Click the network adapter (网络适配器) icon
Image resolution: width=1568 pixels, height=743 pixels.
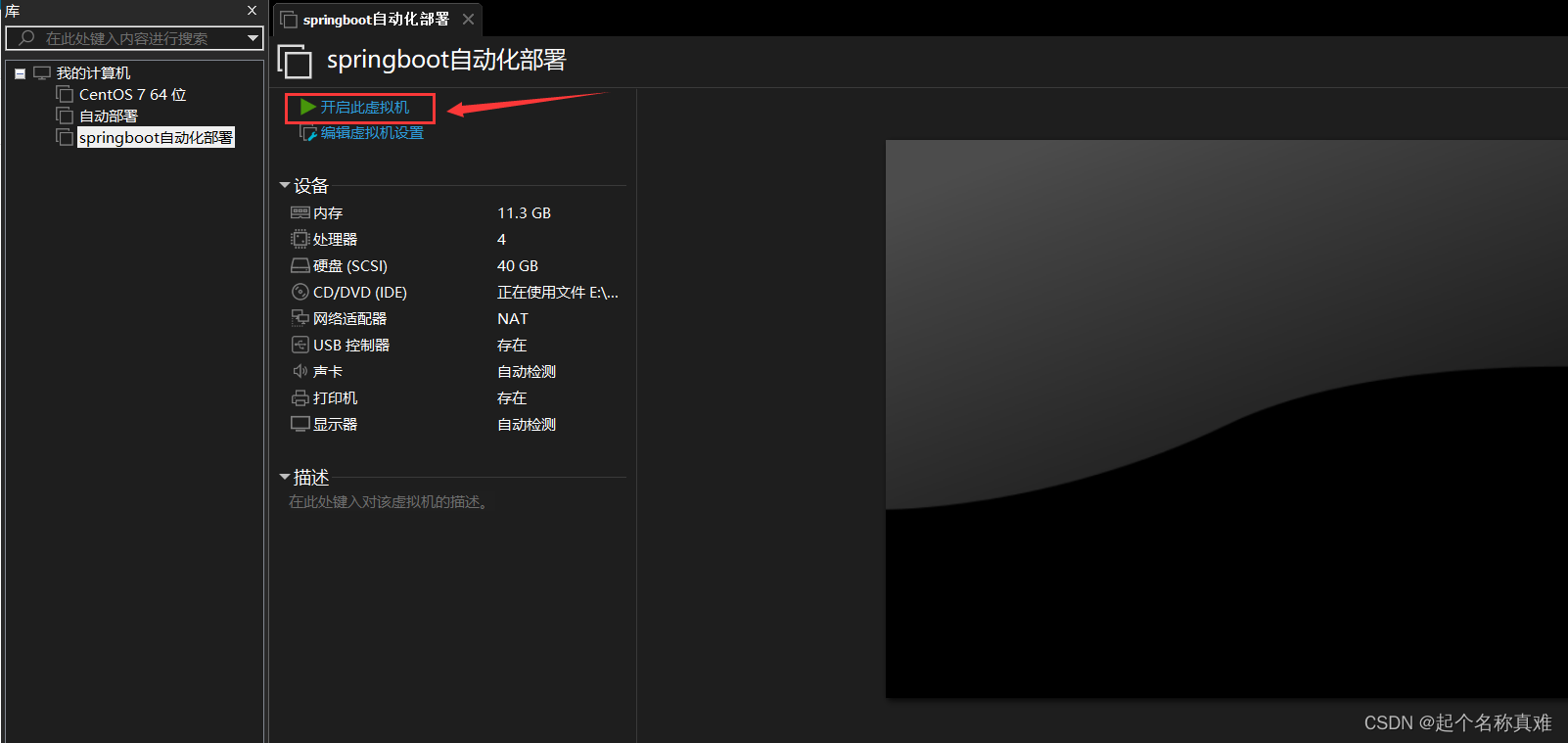300,318
